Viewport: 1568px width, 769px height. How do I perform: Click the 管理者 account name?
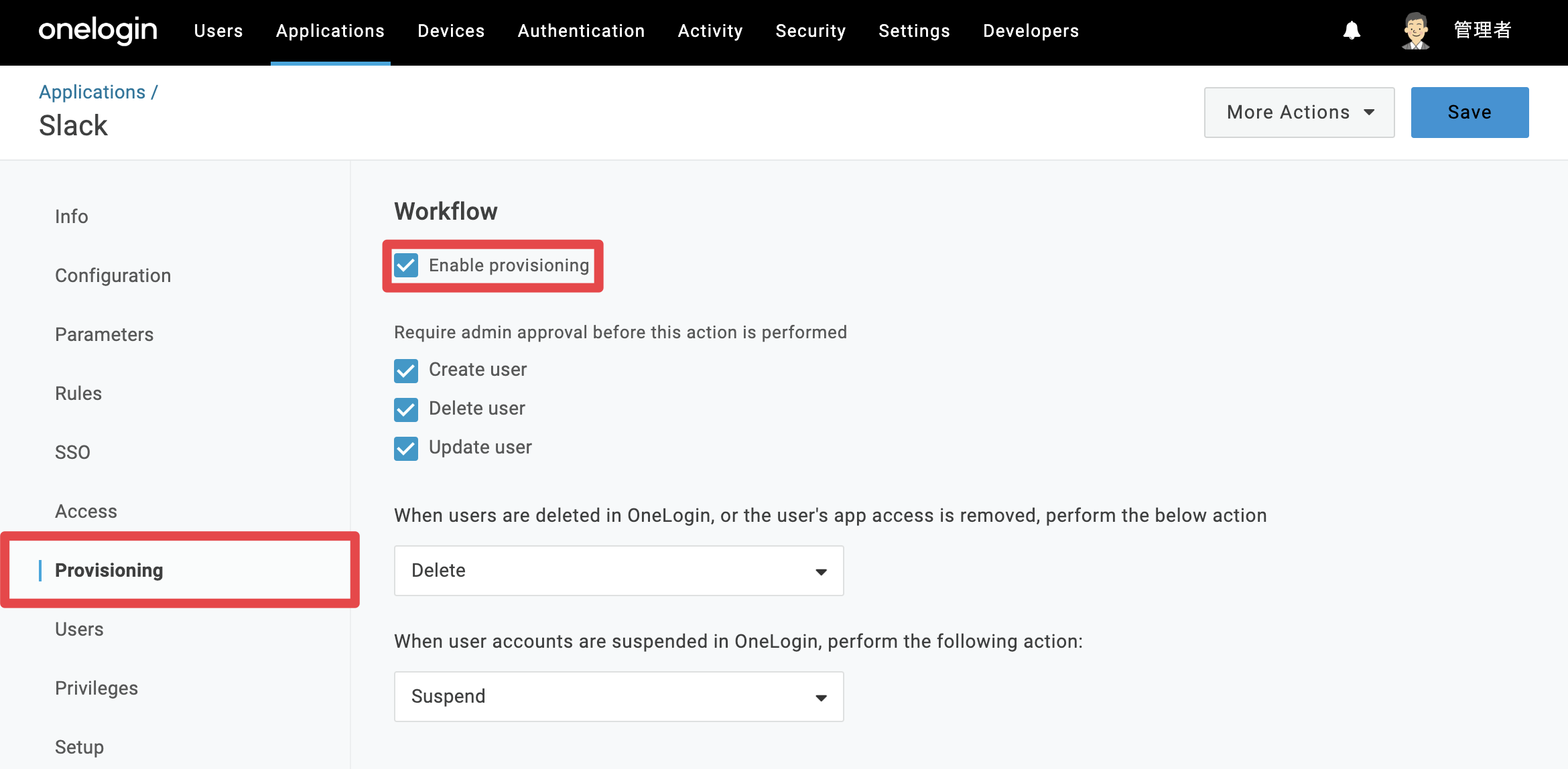point(1483,30)
